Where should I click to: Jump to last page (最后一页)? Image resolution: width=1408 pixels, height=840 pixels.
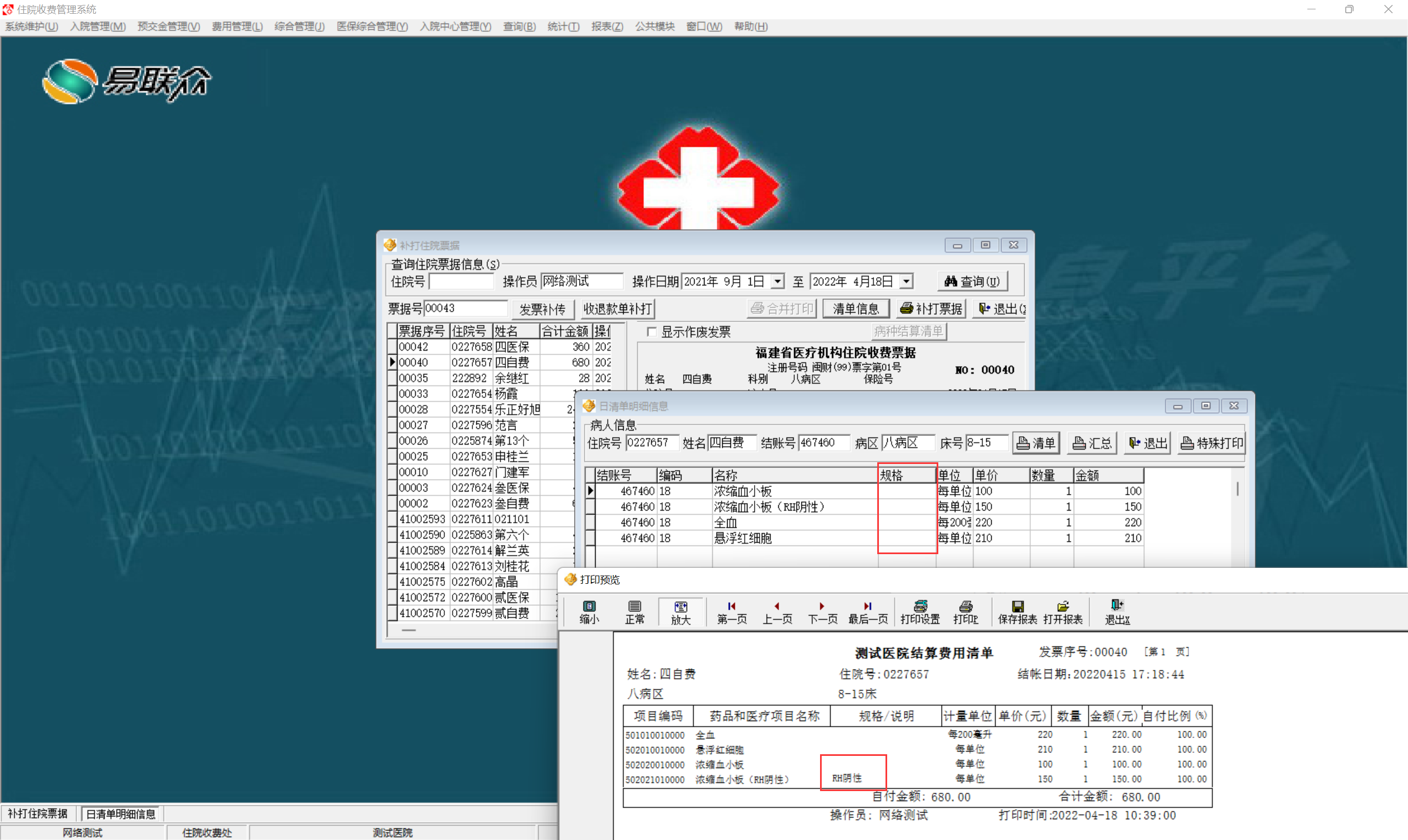pos(867,612)
